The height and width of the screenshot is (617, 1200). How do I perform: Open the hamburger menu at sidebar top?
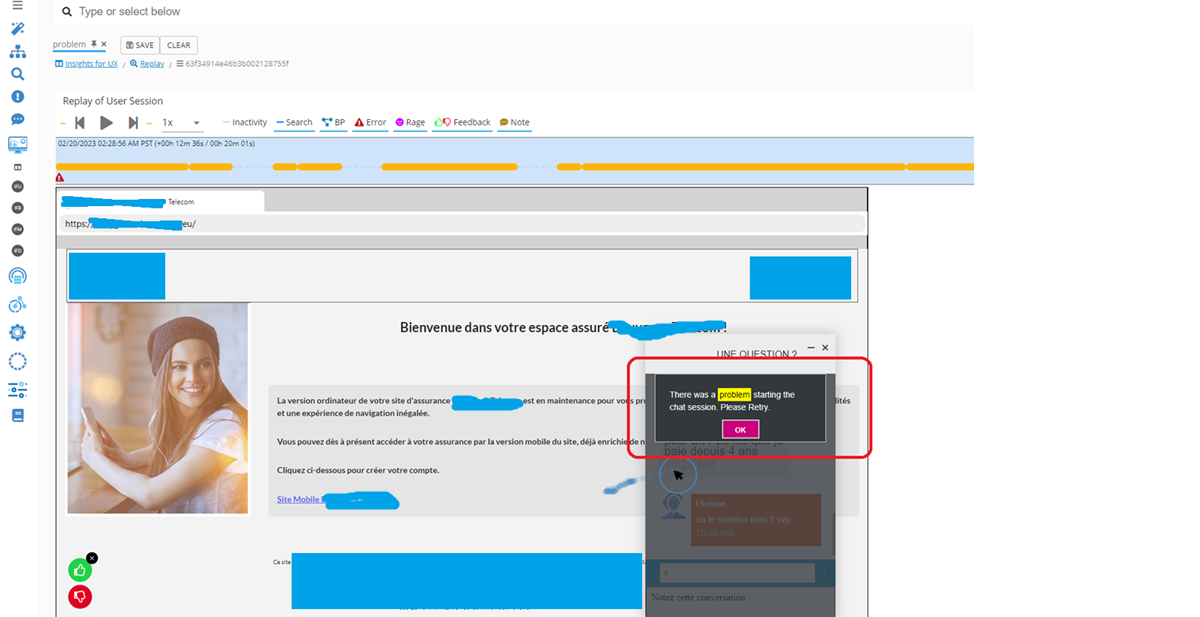click(x=17, y=5)
